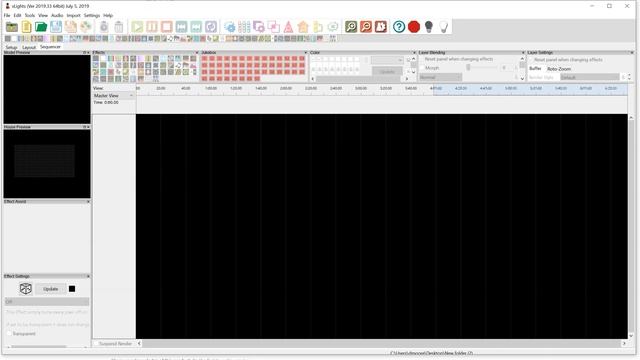Toggle the Transparent checkbox in Effect Settings
Image resolution: width=640 pixels, height=360 pixels.
coord(9,333)
